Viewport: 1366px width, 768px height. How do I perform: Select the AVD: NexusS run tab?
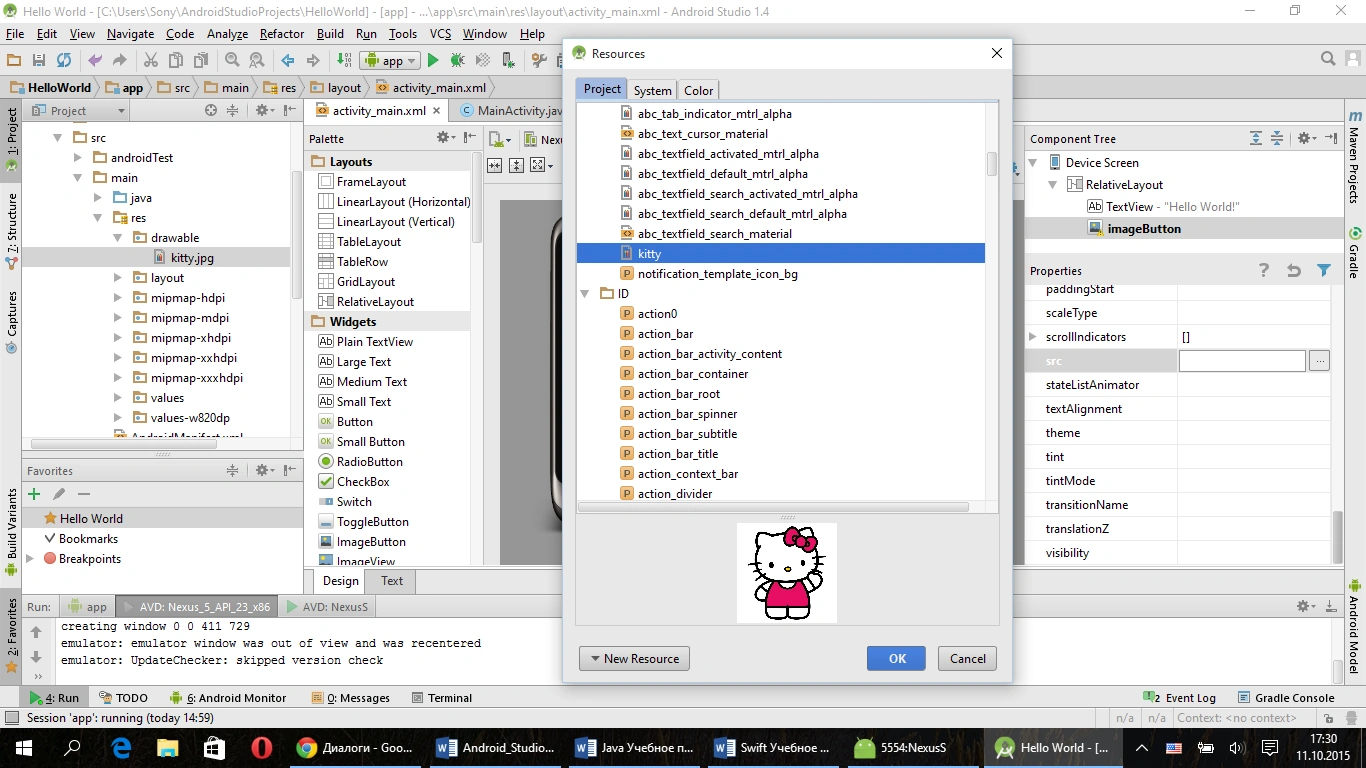[x=327, y=607]
